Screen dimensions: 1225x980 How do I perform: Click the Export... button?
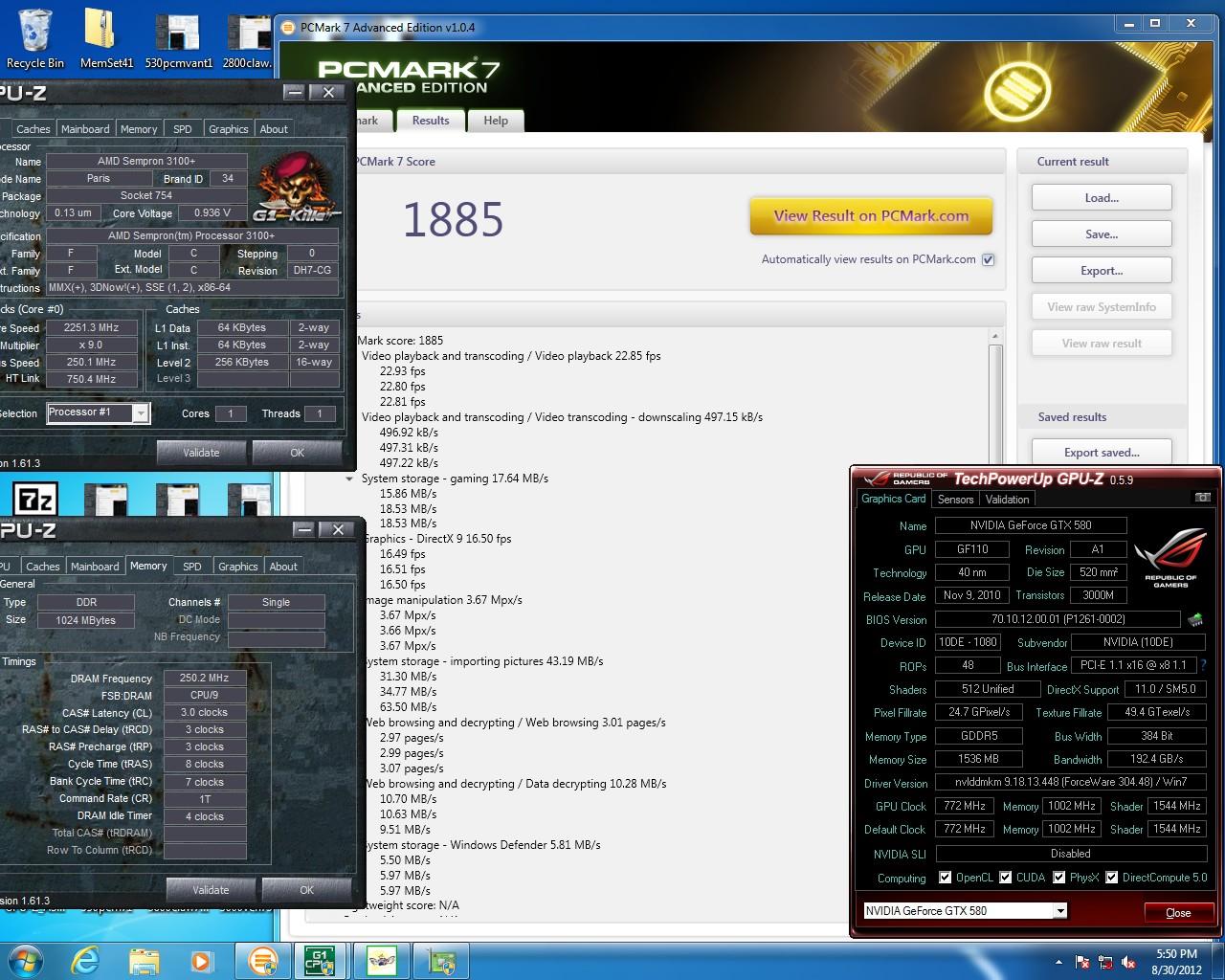coord(1102,271)
